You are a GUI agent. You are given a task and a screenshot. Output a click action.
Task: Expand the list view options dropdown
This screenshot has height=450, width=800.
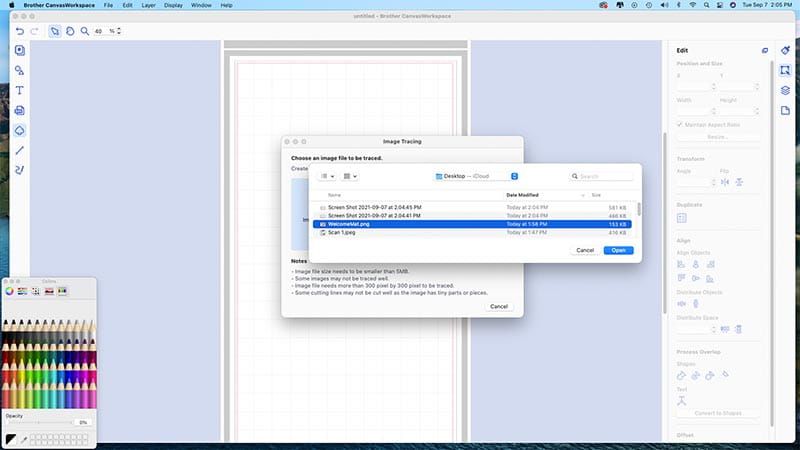click(326, 176)
